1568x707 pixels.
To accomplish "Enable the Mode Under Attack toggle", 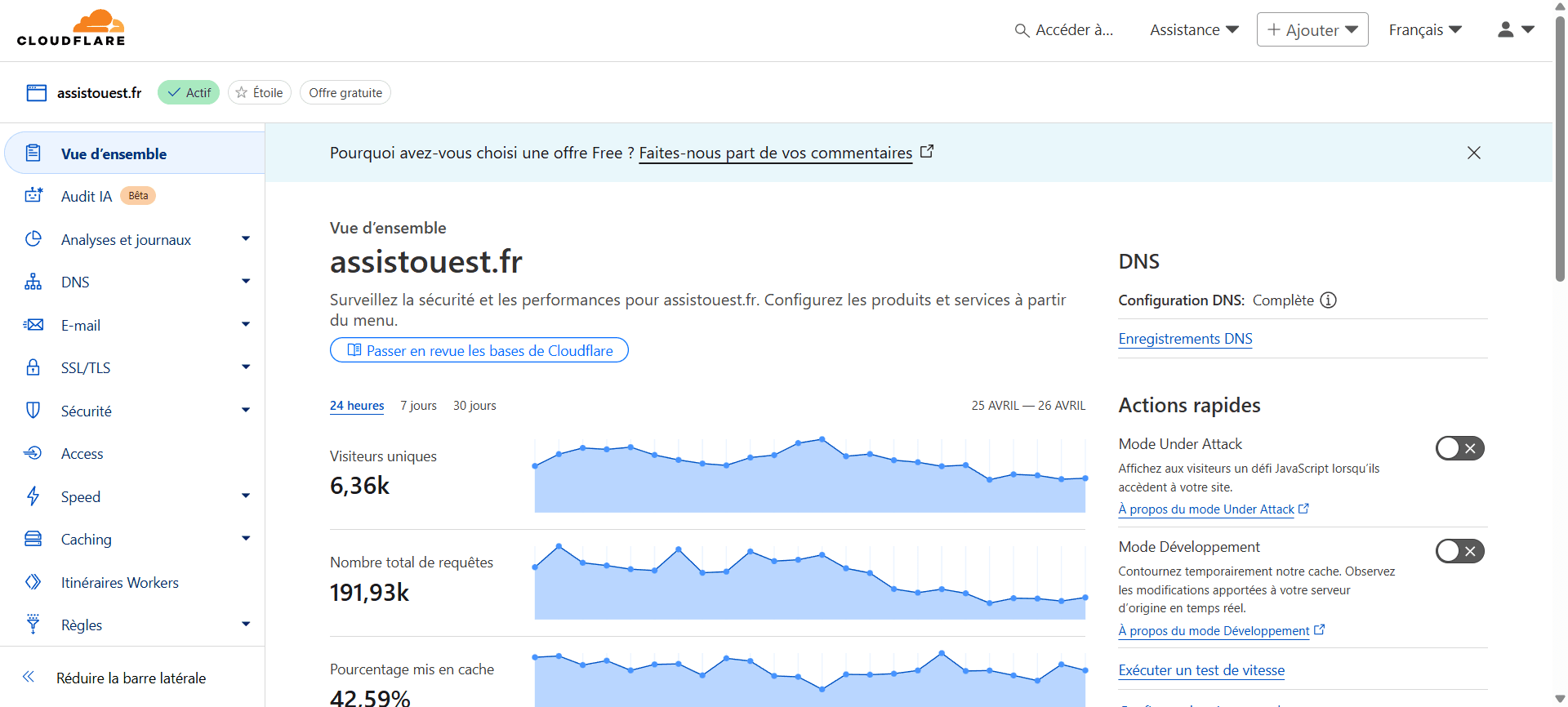I will coord(1459,448).
